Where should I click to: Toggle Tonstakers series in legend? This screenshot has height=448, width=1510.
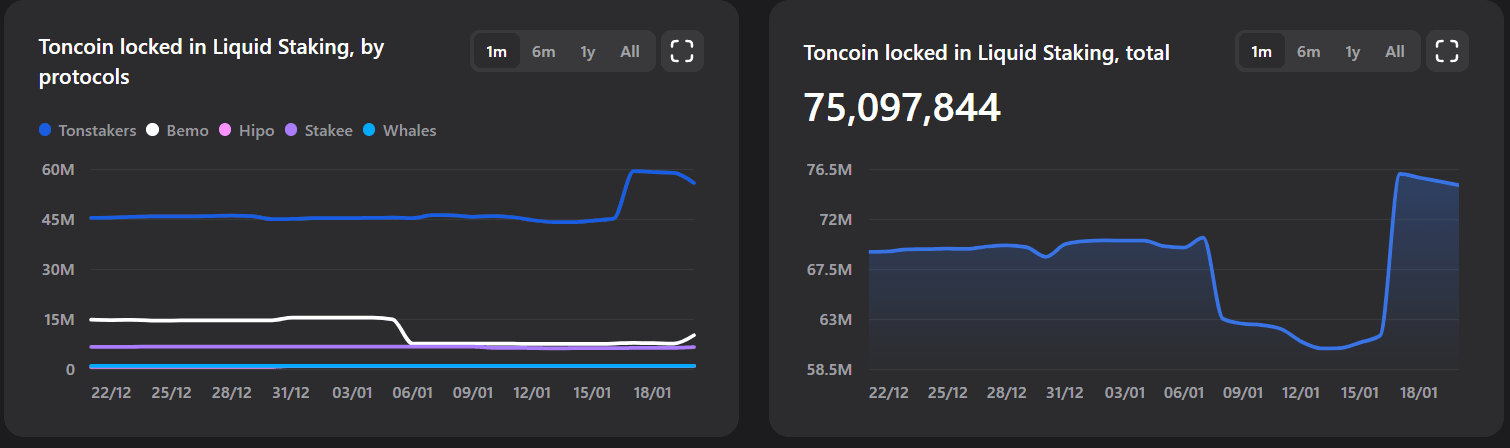(88, 130)
